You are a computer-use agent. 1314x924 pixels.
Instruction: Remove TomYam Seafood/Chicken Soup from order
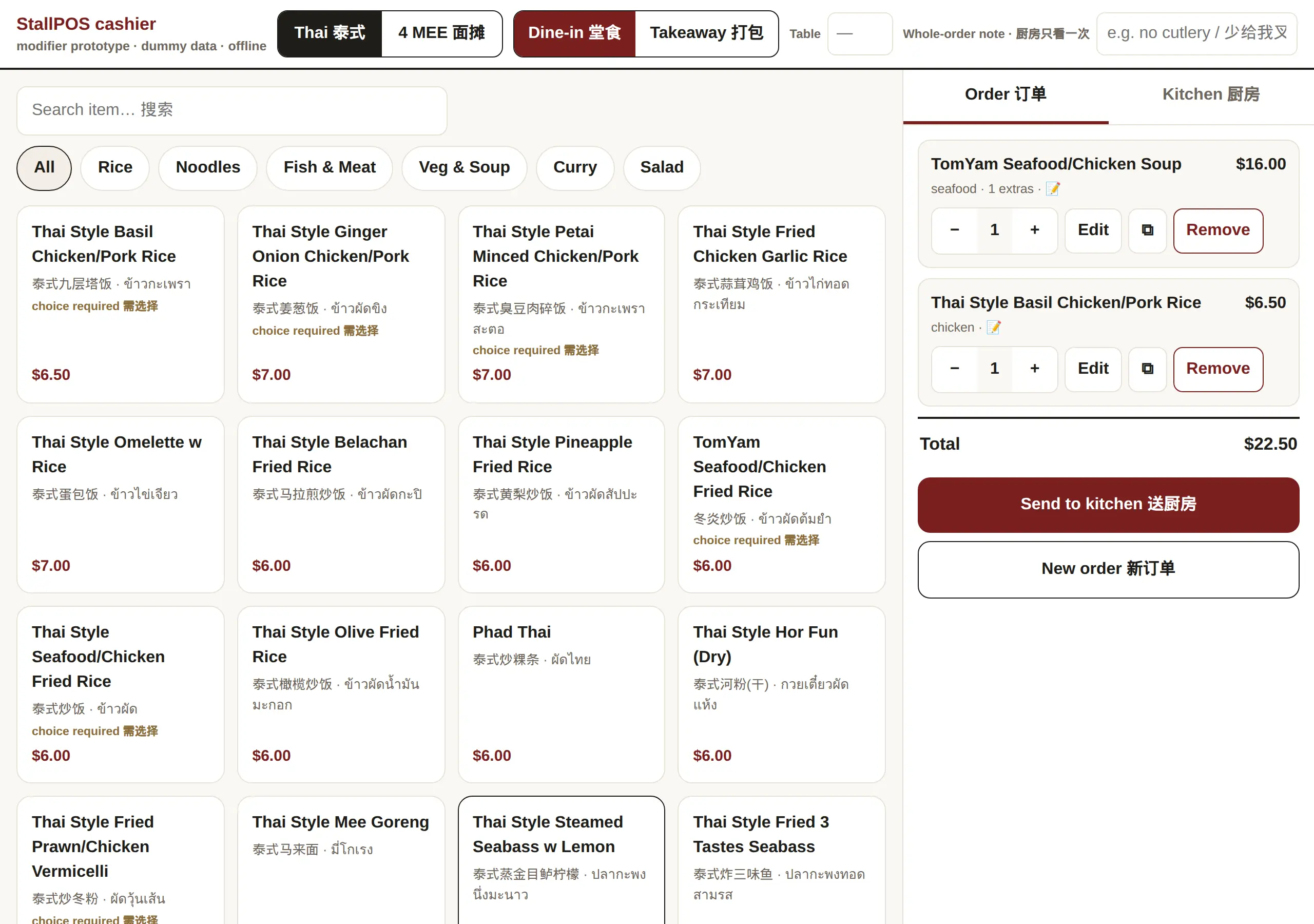[x=1218, y=230]
